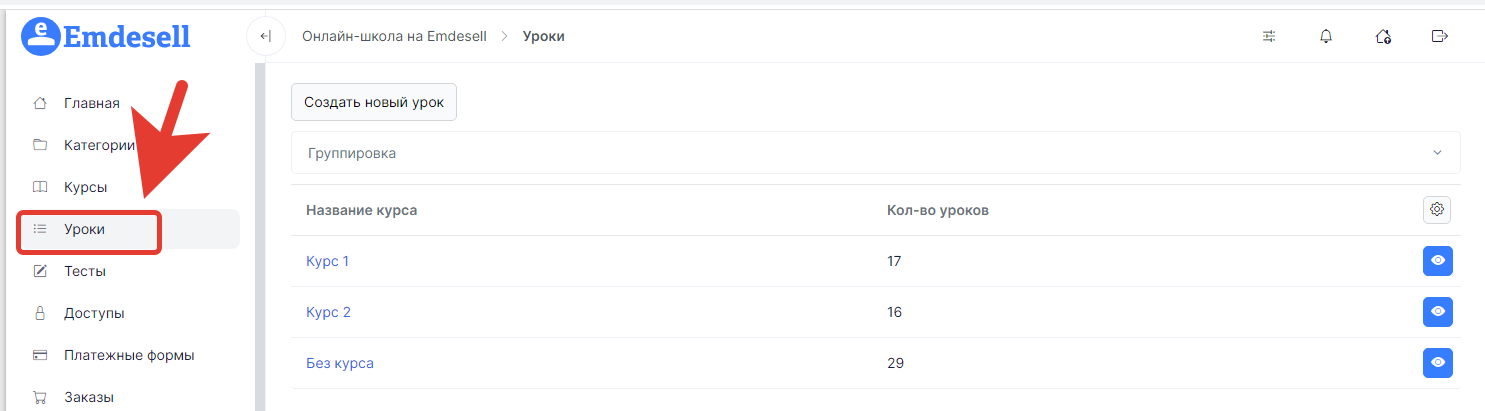
Task: Expand the Группировка panel
Action: point(875,153)
